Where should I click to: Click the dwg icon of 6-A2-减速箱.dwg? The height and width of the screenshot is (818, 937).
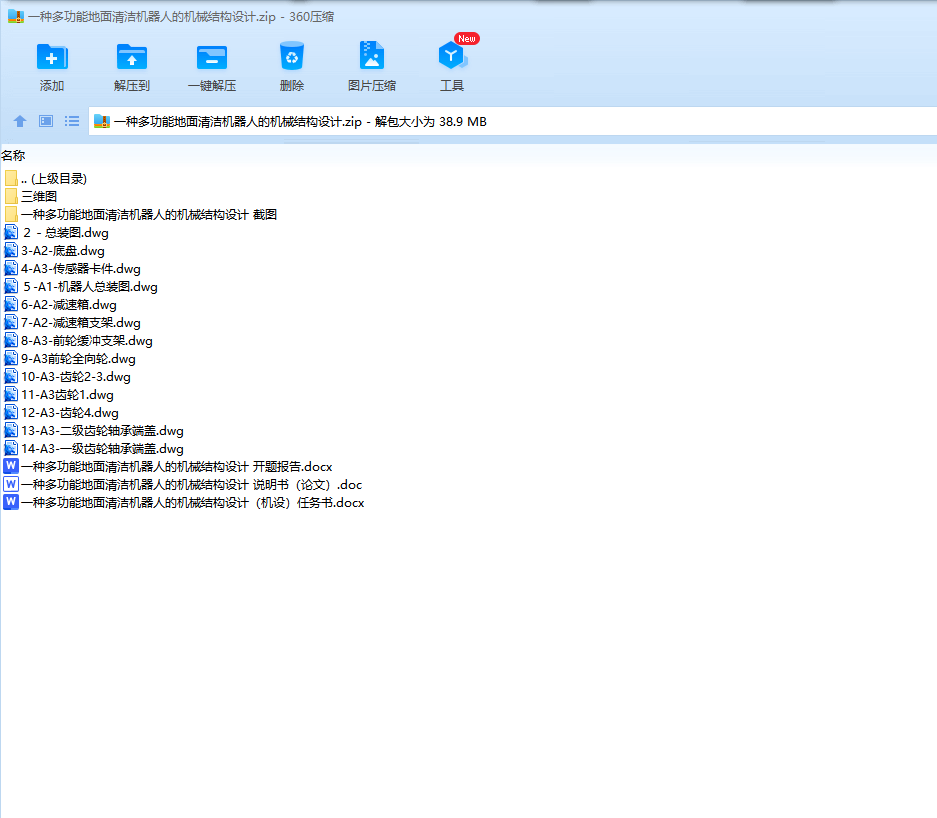point(11,304)
